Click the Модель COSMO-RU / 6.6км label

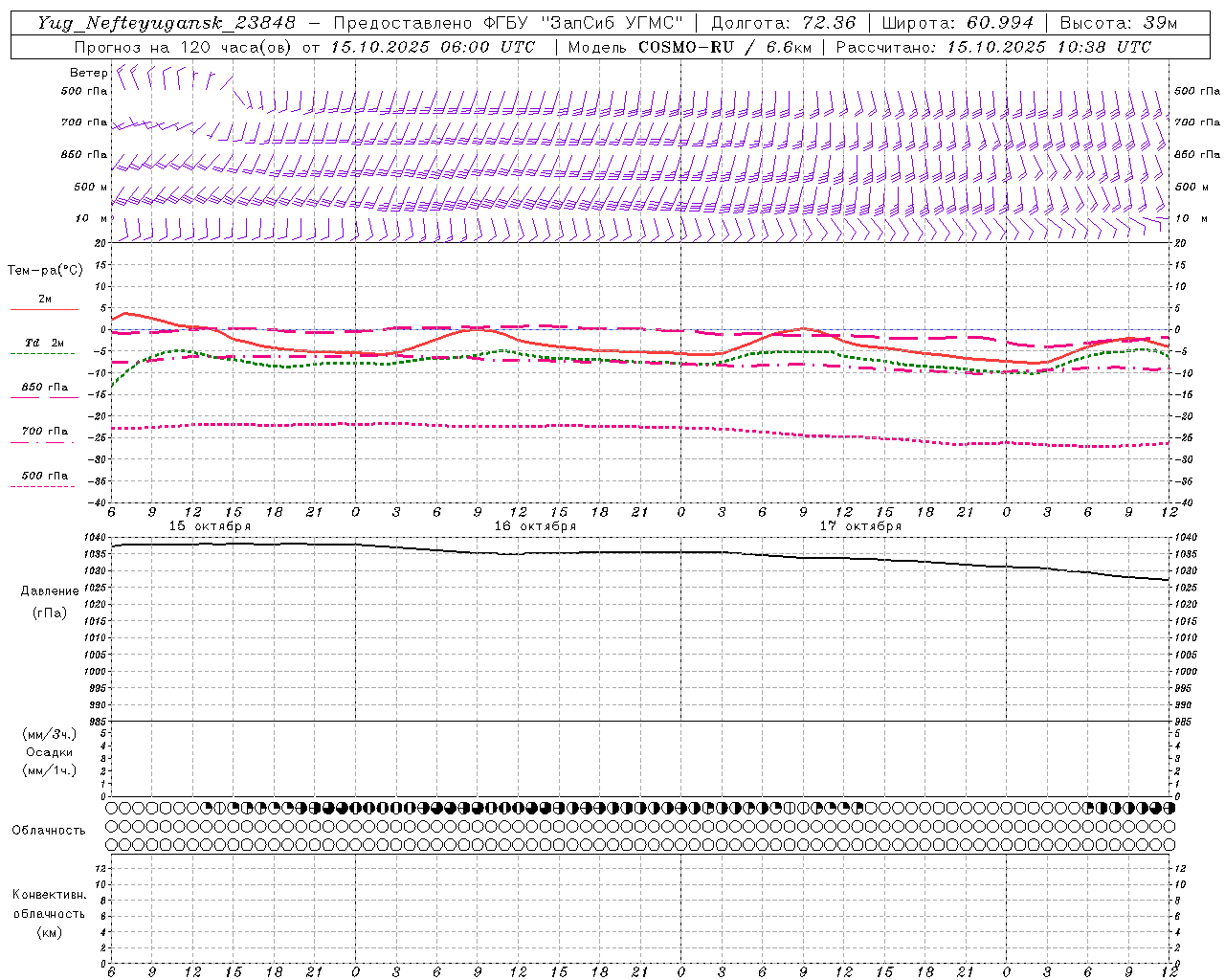tap(689, 47)
